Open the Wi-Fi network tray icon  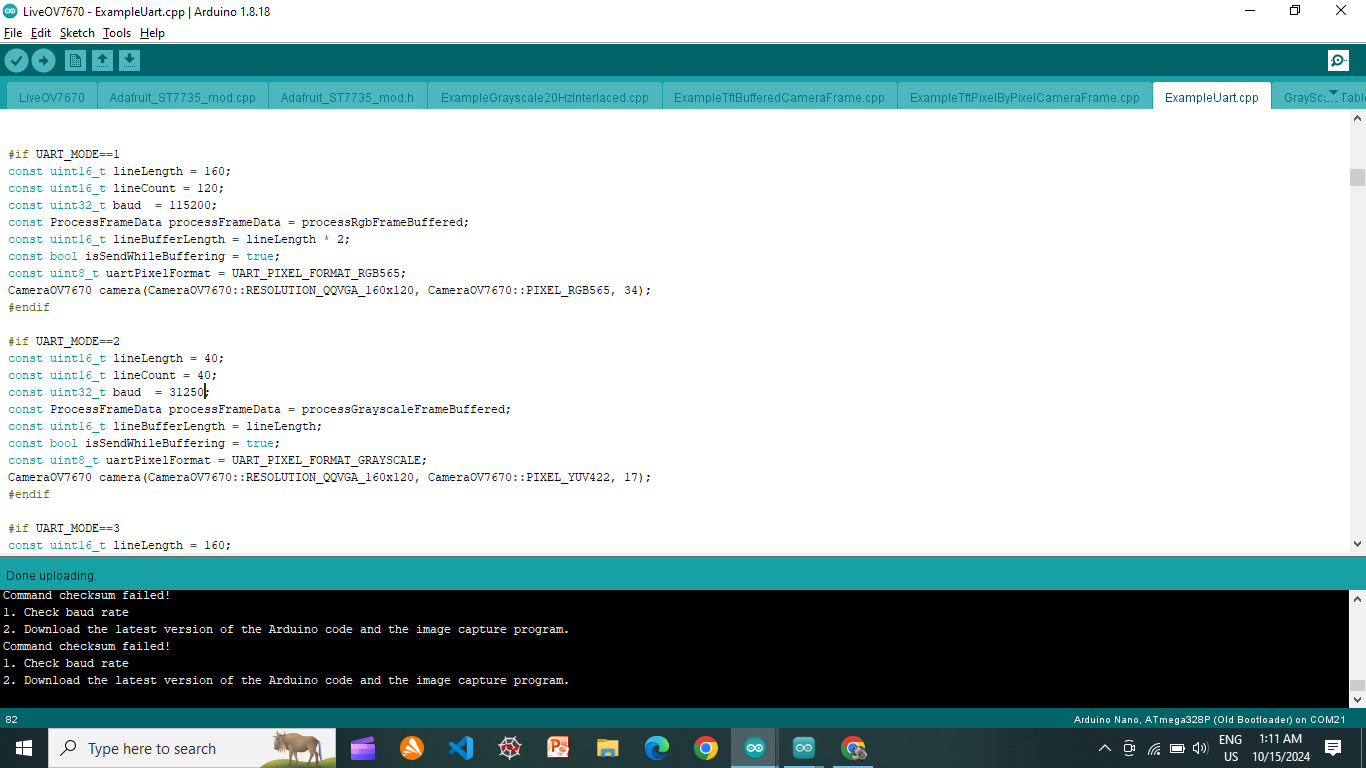tap(1153, 748)
